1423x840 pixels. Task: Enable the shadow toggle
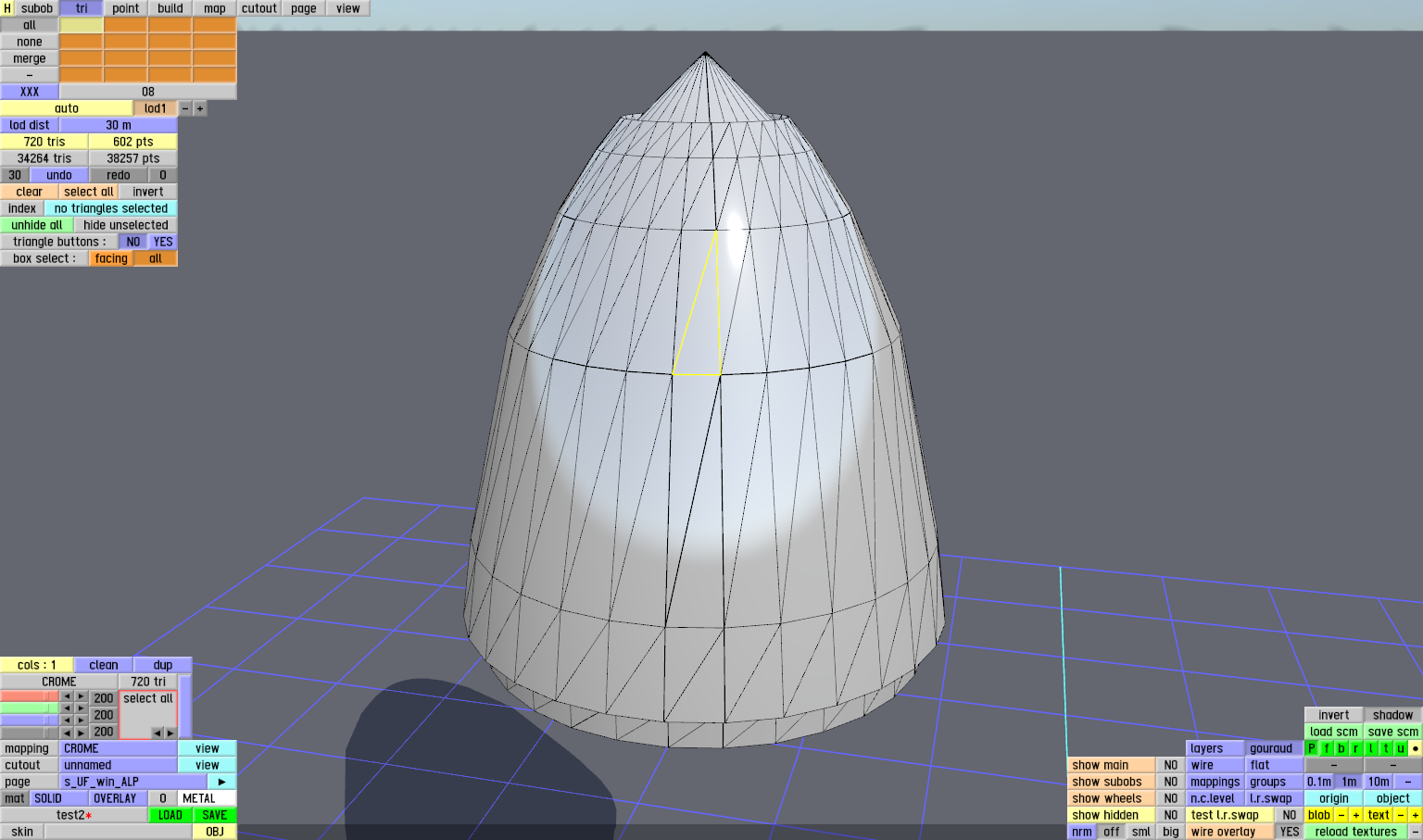[1393, 715]
